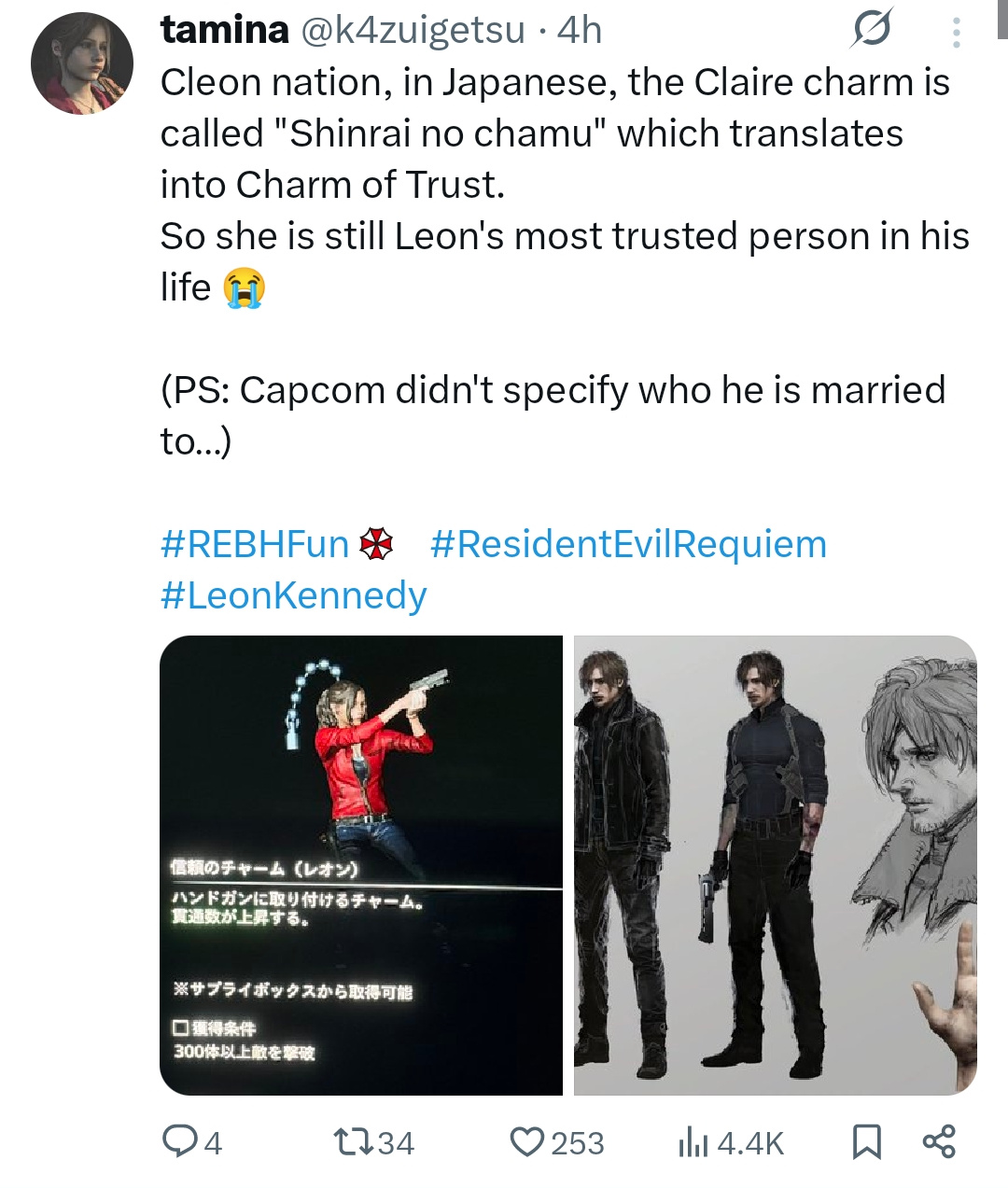
Task: Share the tweet via share icon
Action: click(939, 1140)
